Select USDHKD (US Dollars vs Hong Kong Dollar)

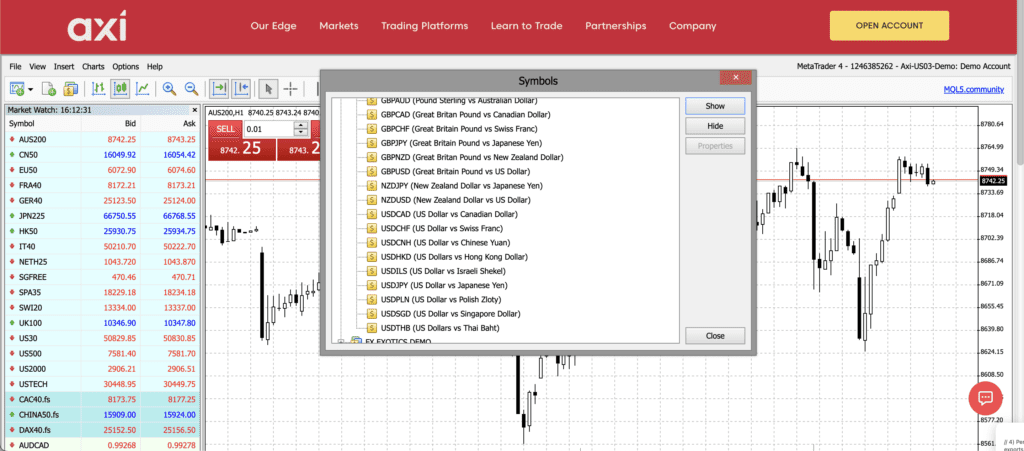pos(454,257)
